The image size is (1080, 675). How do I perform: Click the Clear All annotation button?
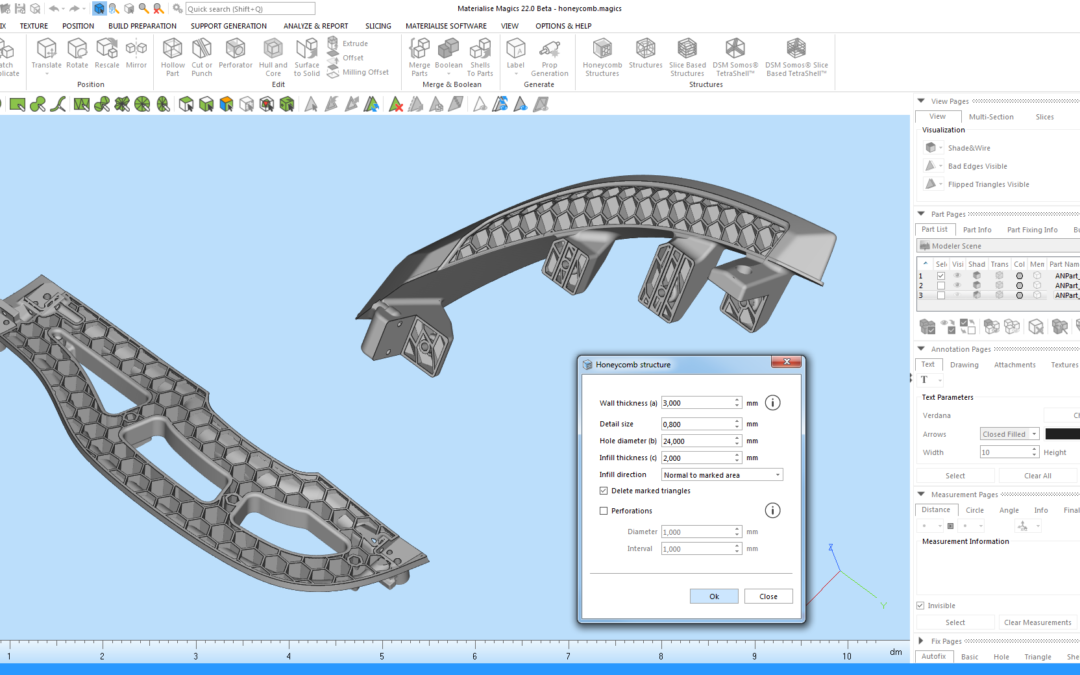(x=1037, y=476)
